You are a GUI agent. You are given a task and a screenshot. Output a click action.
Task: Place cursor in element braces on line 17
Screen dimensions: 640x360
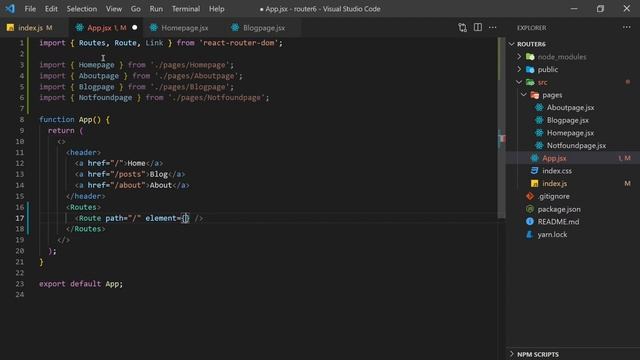pos(185,218)
